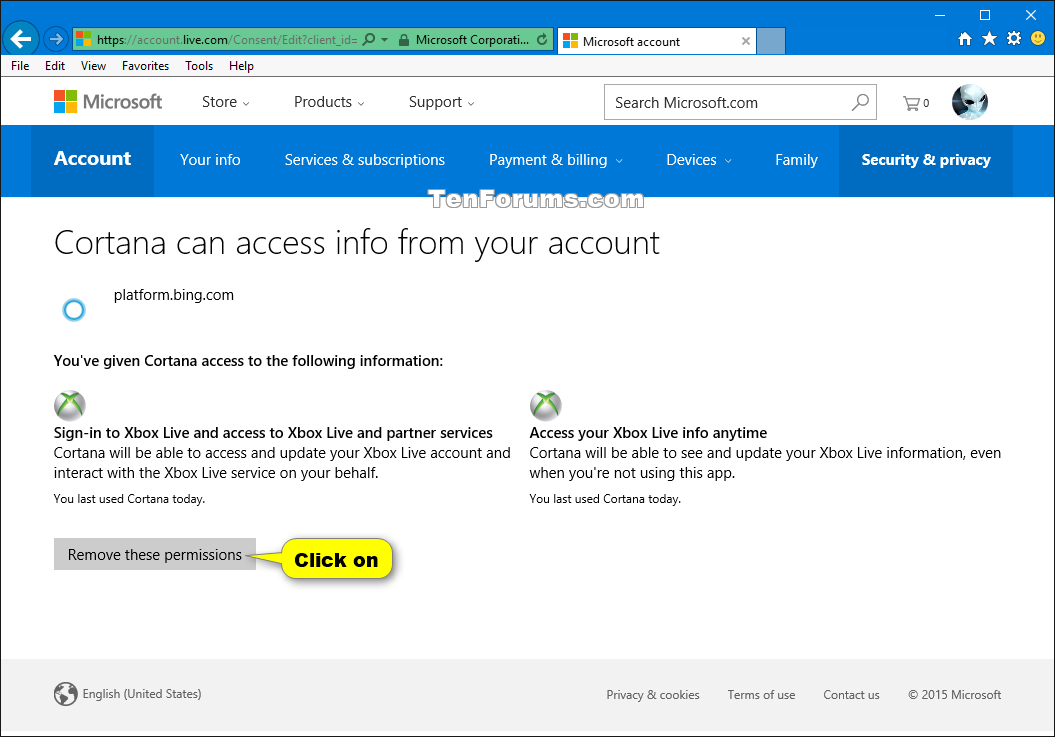This screenshot has width=1055, height=737.
Task: Click the address bar URL text
Action: 227,40
